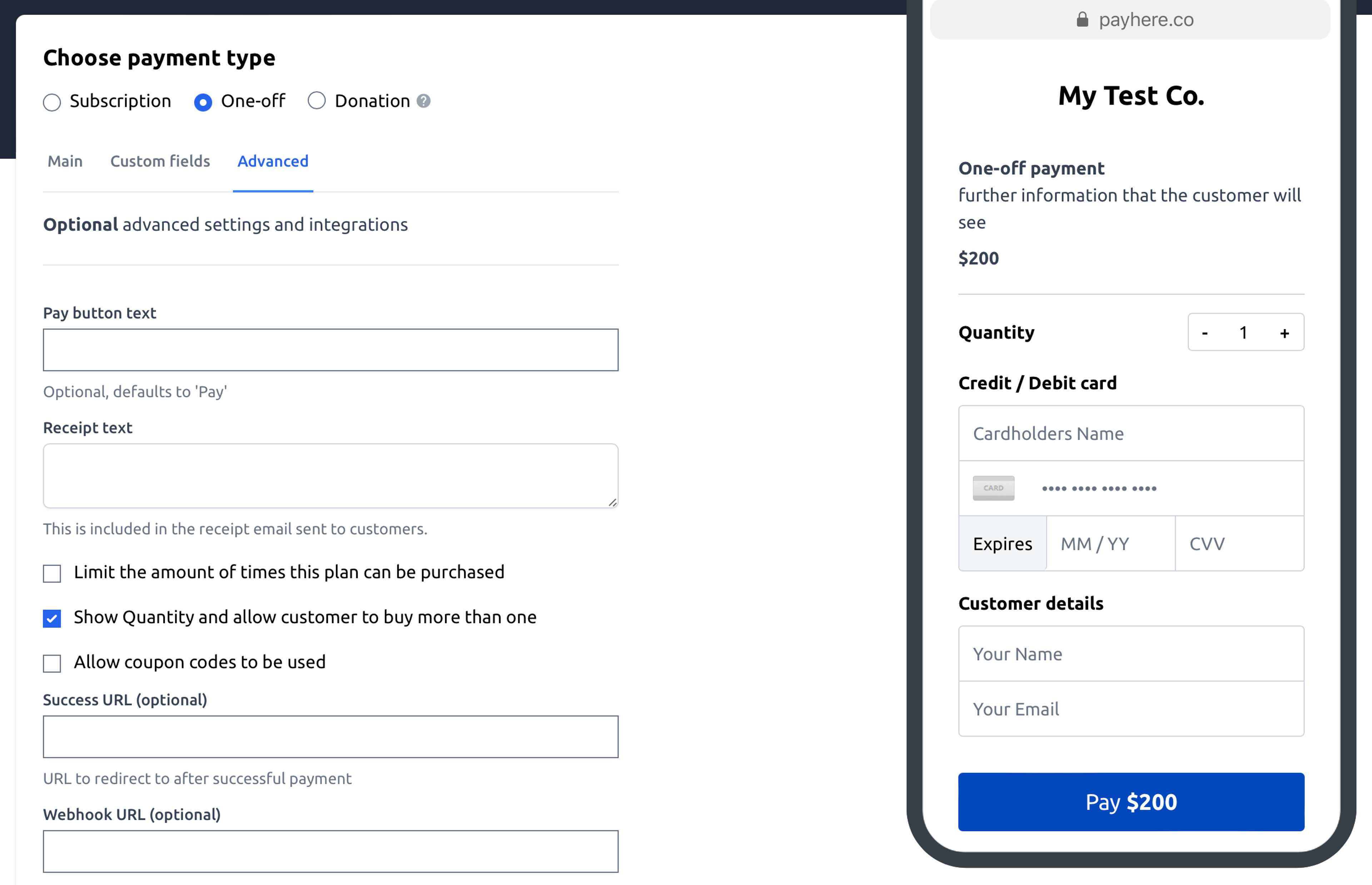Enable limiting times plan can be purchased
Viewport: 1372px width, 885px height.
pos(52,573)
